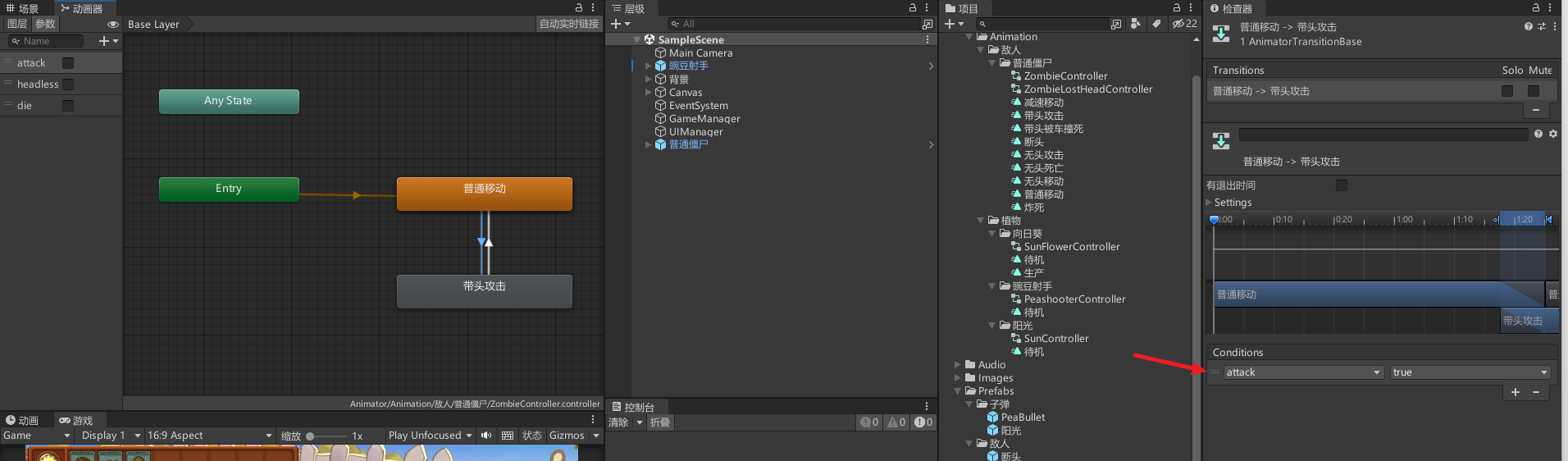Switch to the 动画 Animation tab
Screen dimensions: 1568x461
tap(22, 421)
